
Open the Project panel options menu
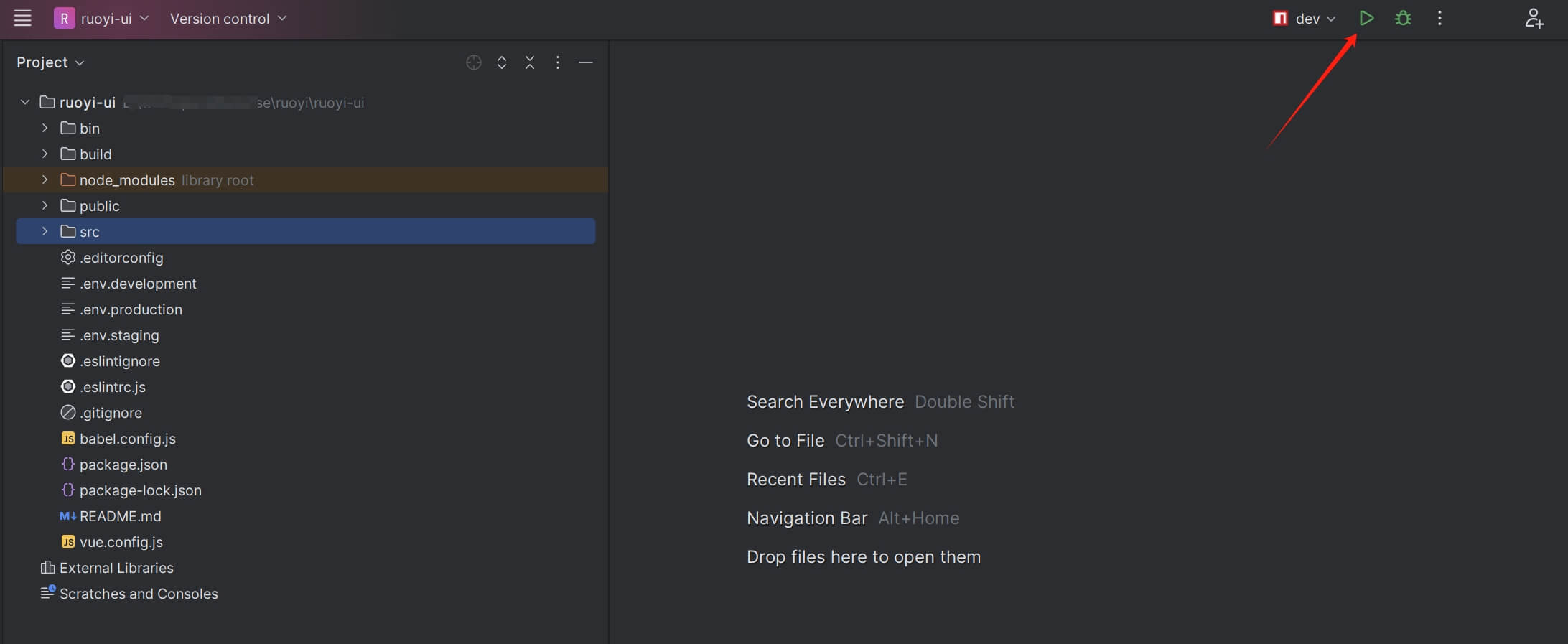558,62
